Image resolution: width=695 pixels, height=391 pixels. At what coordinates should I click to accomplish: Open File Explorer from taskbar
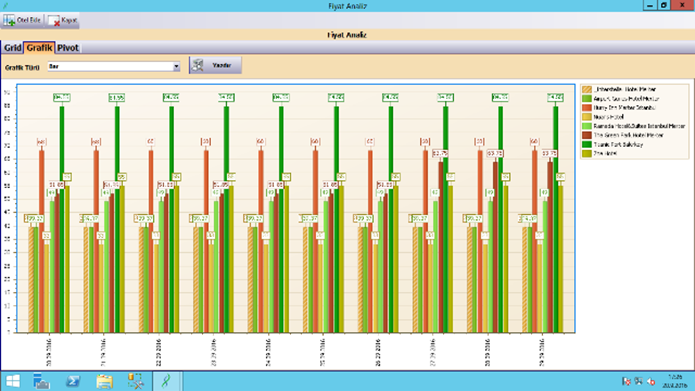[x=105, y=381]
